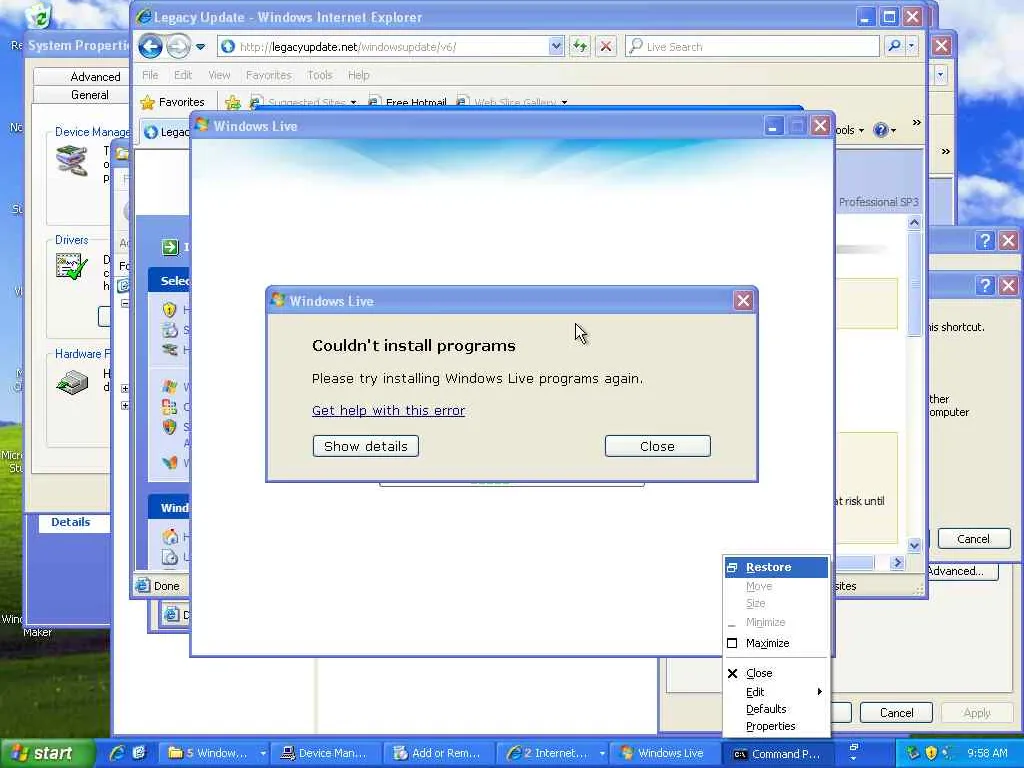Switch to Advanced tab in System Properties
The height and width of the screenshot is (768, 1024).
(95, 76)
